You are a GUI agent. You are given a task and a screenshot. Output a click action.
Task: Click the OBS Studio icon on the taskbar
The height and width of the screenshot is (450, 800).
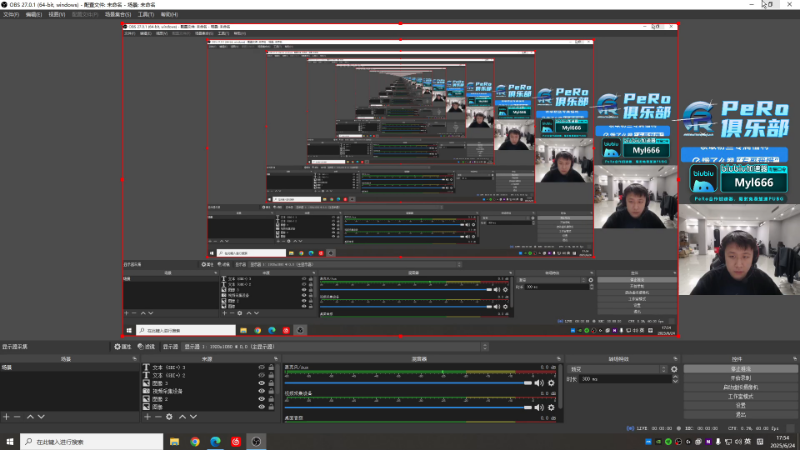256,442
